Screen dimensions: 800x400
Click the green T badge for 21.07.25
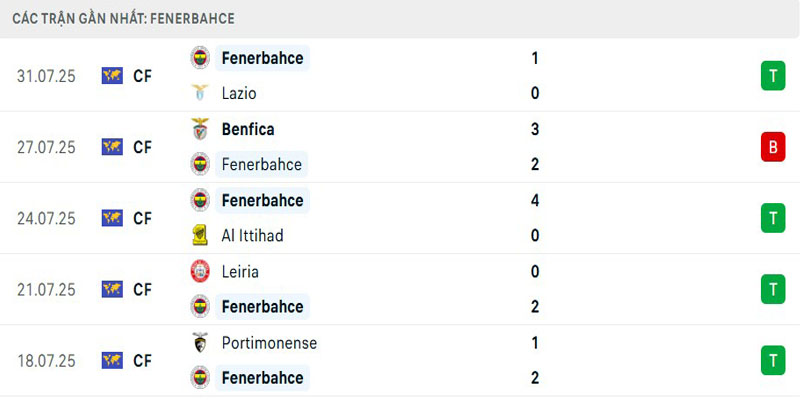coord(772,289)
